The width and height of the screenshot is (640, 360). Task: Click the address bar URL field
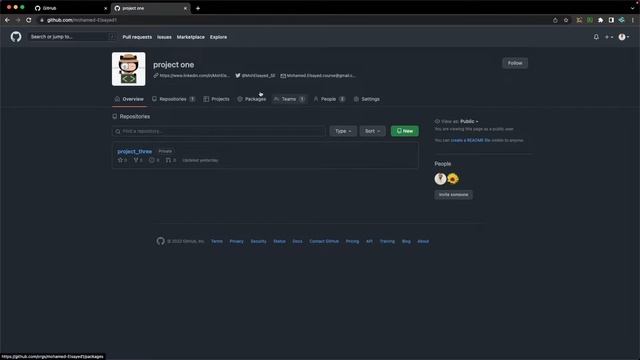coord(294,20)
